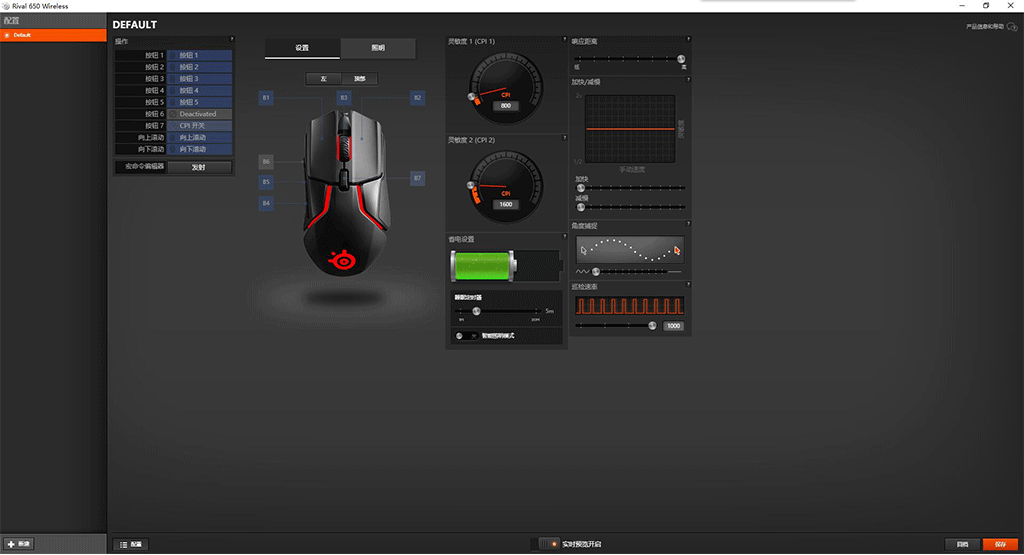Click the CPI 1 value field 800
The image size is (1024, 555).
point(506,106)
